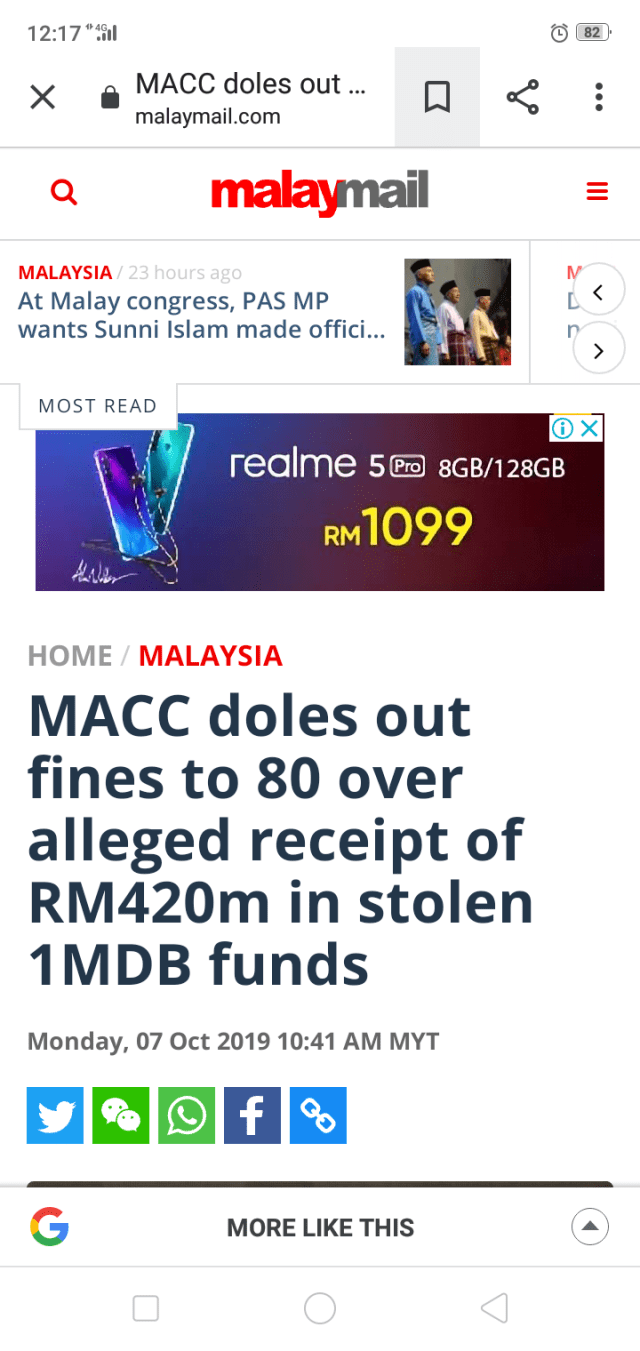640x1351 pixels.
Task: Share article via WeChat
Action: click(x=120, y=1115)
